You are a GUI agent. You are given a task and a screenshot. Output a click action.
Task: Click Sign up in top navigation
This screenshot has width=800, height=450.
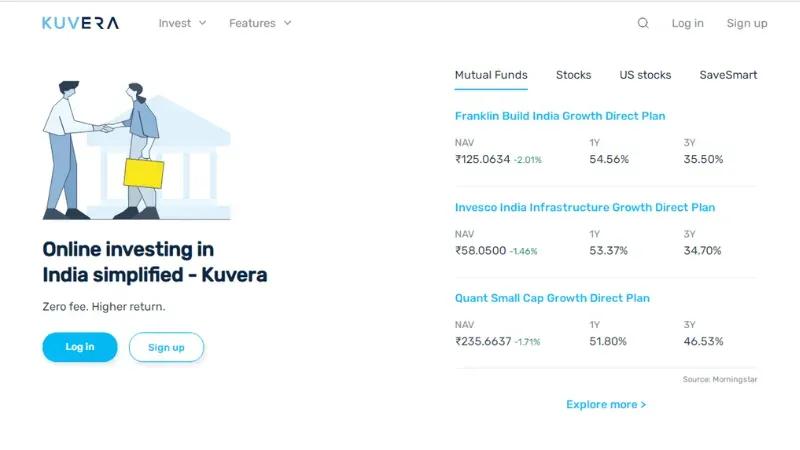(x=746, y=23)
